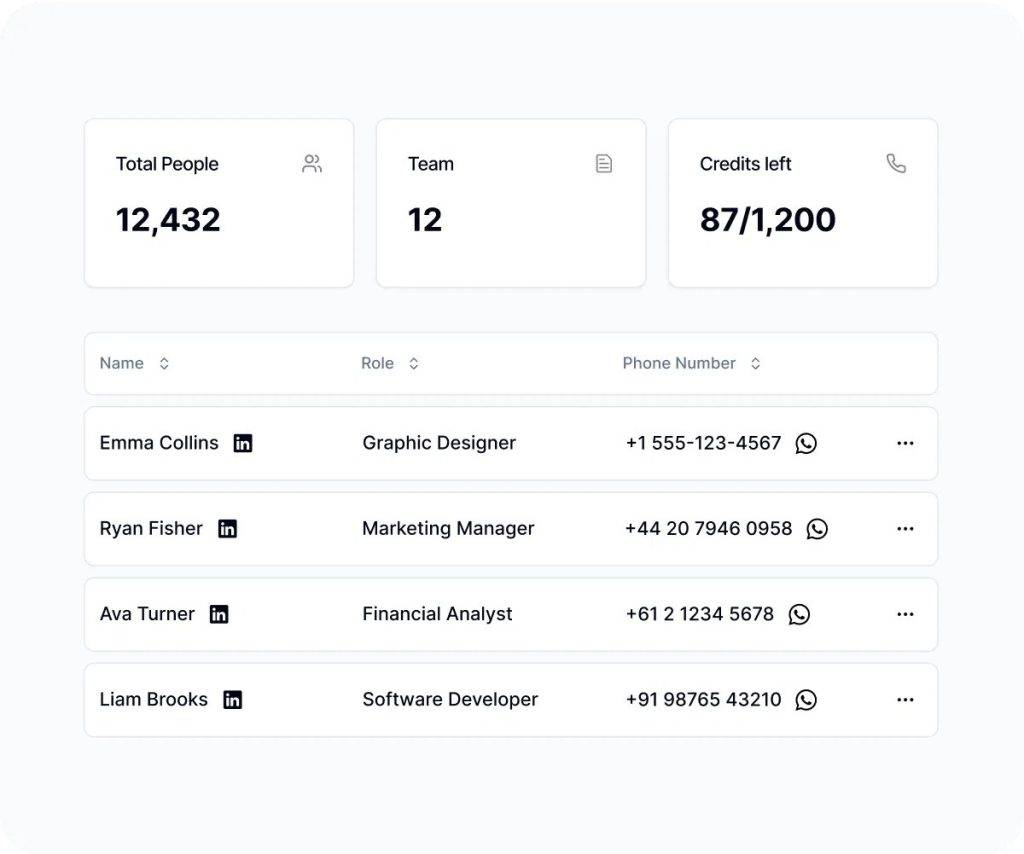1024x854 pixels.
Task: Show more actions for Ava Turner
Action: [x=905, y=615]
